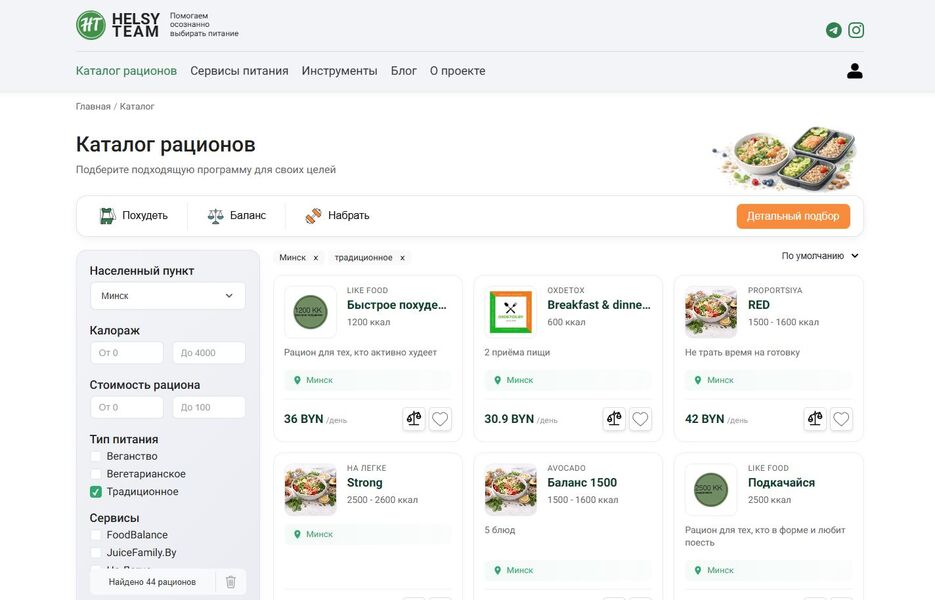Open the user account profile icon

point(854,71)
